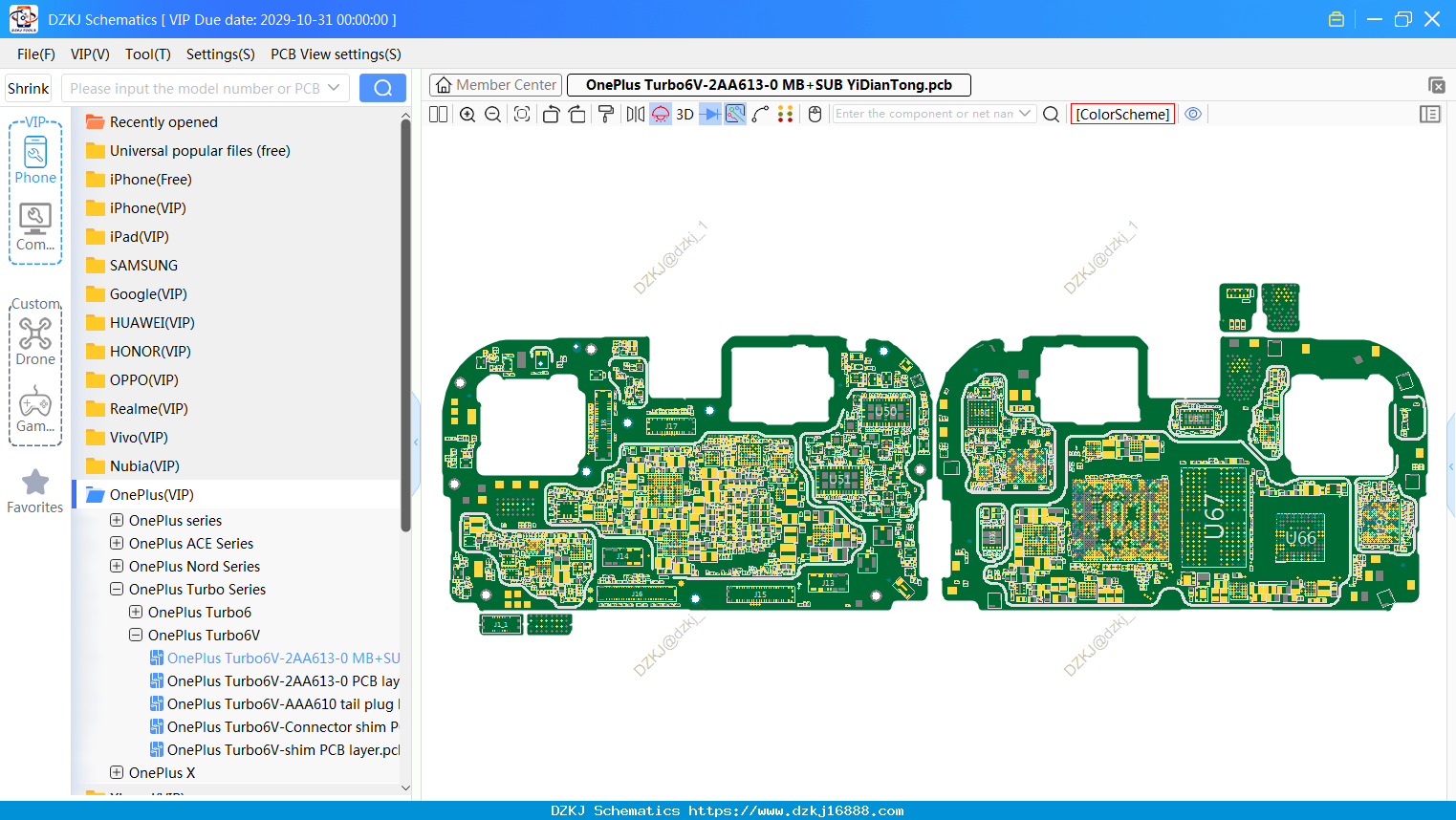This screenshot has height=820, width=1456.
Task: Expand the OnePlus ACE Series node
Action: coord(117,543)
